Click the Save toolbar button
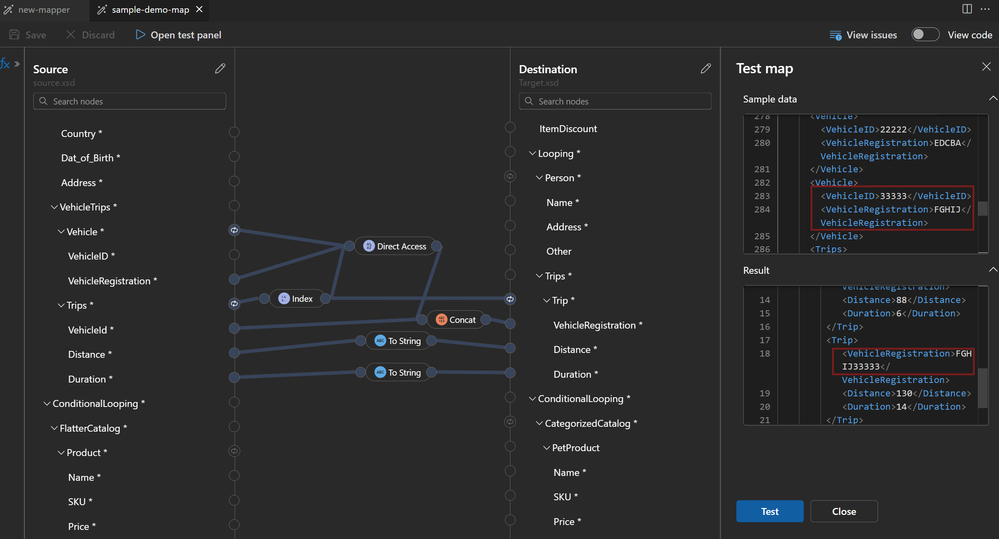The height and width of the screenshot is (539, 999). click(x=27, y=35)
